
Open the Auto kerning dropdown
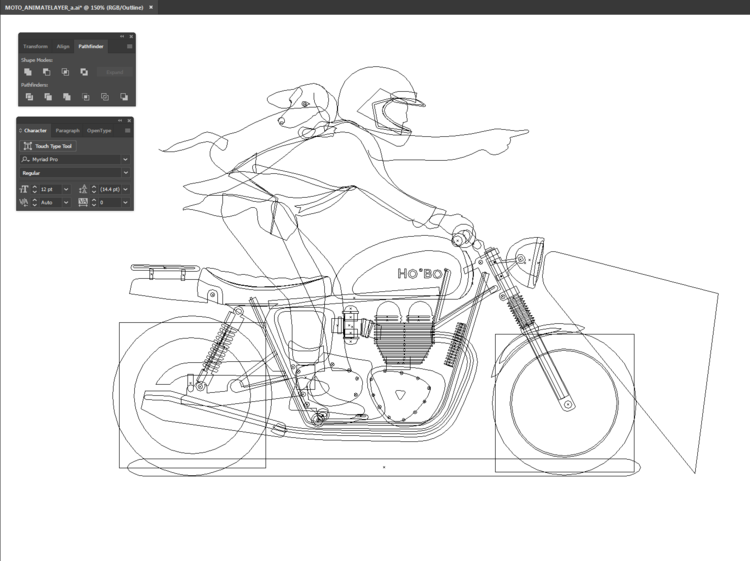pyautogui.click(x=66, y=203)
